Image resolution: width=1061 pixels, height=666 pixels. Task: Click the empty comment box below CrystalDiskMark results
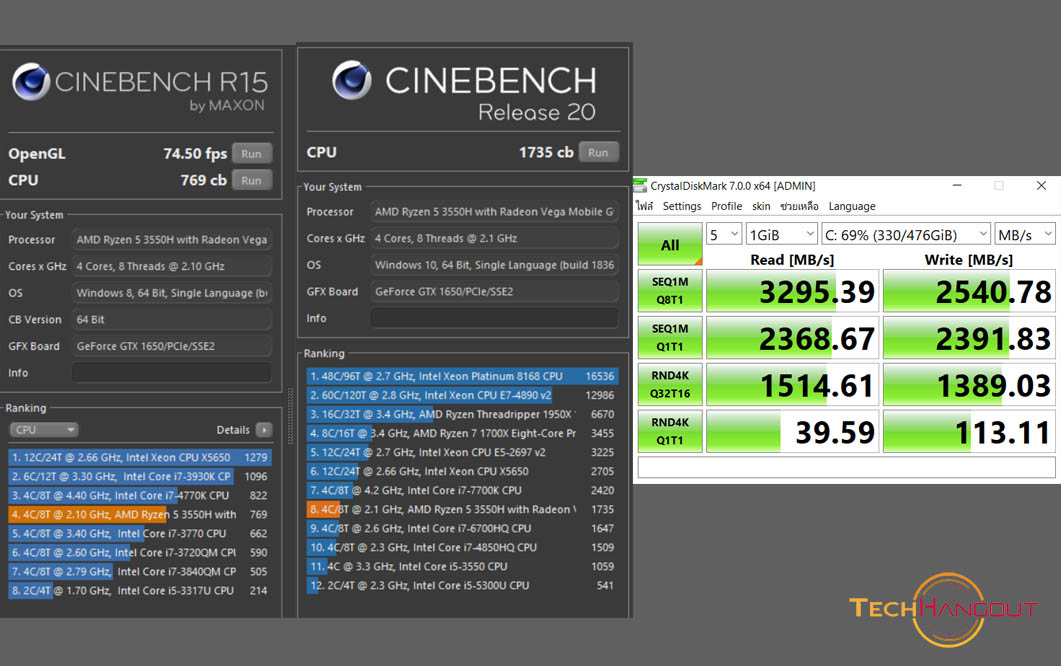tap(846, 467)
